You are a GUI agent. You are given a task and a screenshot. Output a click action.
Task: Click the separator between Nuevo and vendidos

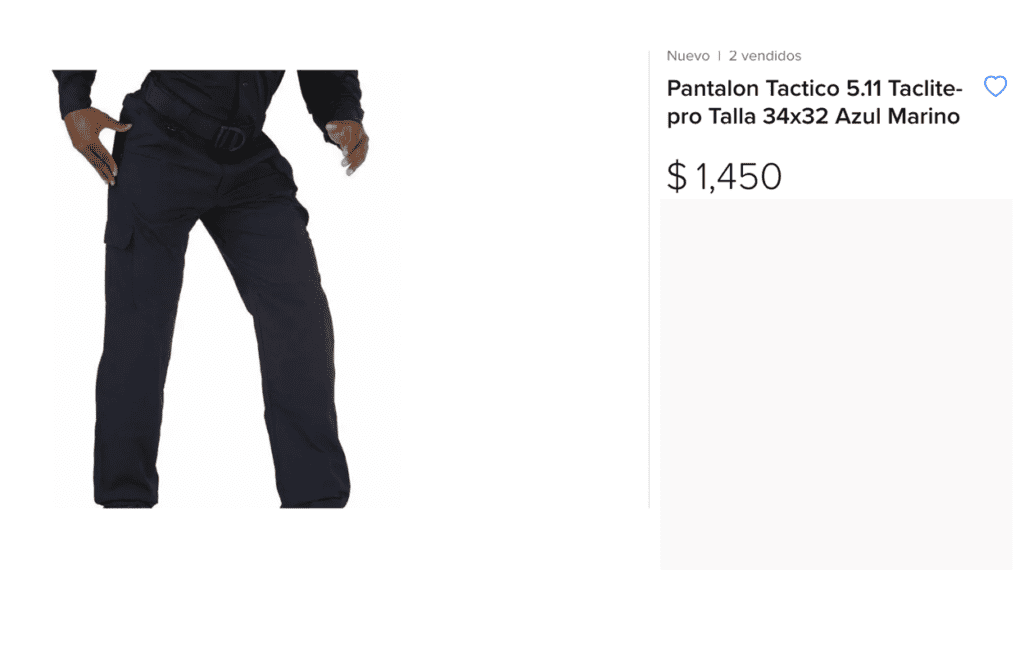tap(719, 56)
